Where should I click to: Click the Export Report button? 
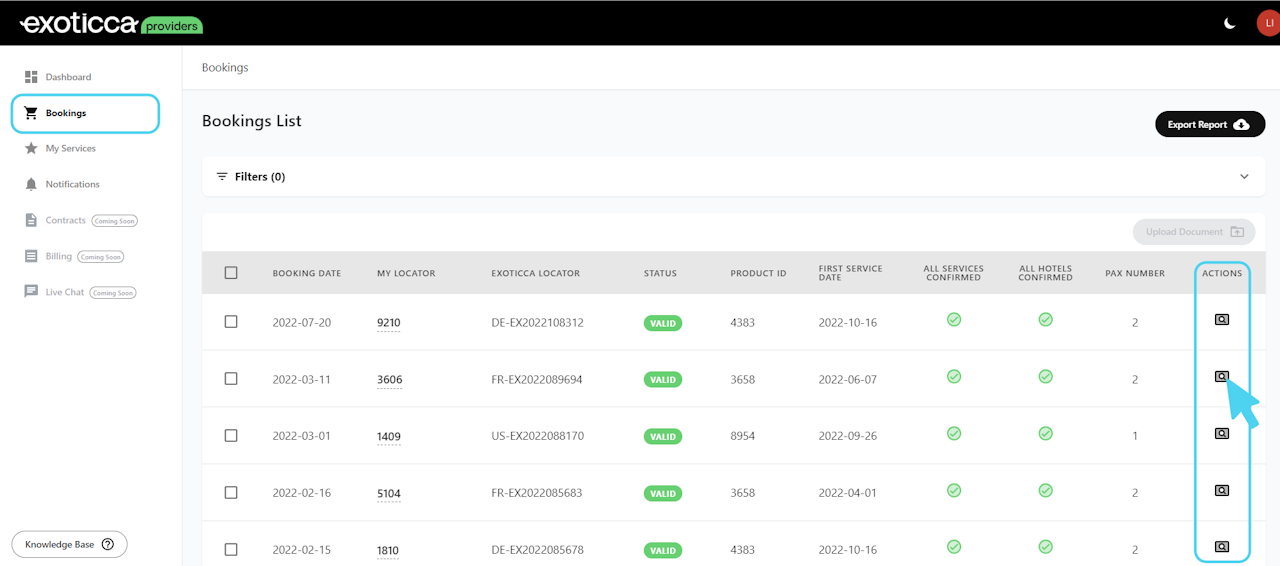[1209, 124]
